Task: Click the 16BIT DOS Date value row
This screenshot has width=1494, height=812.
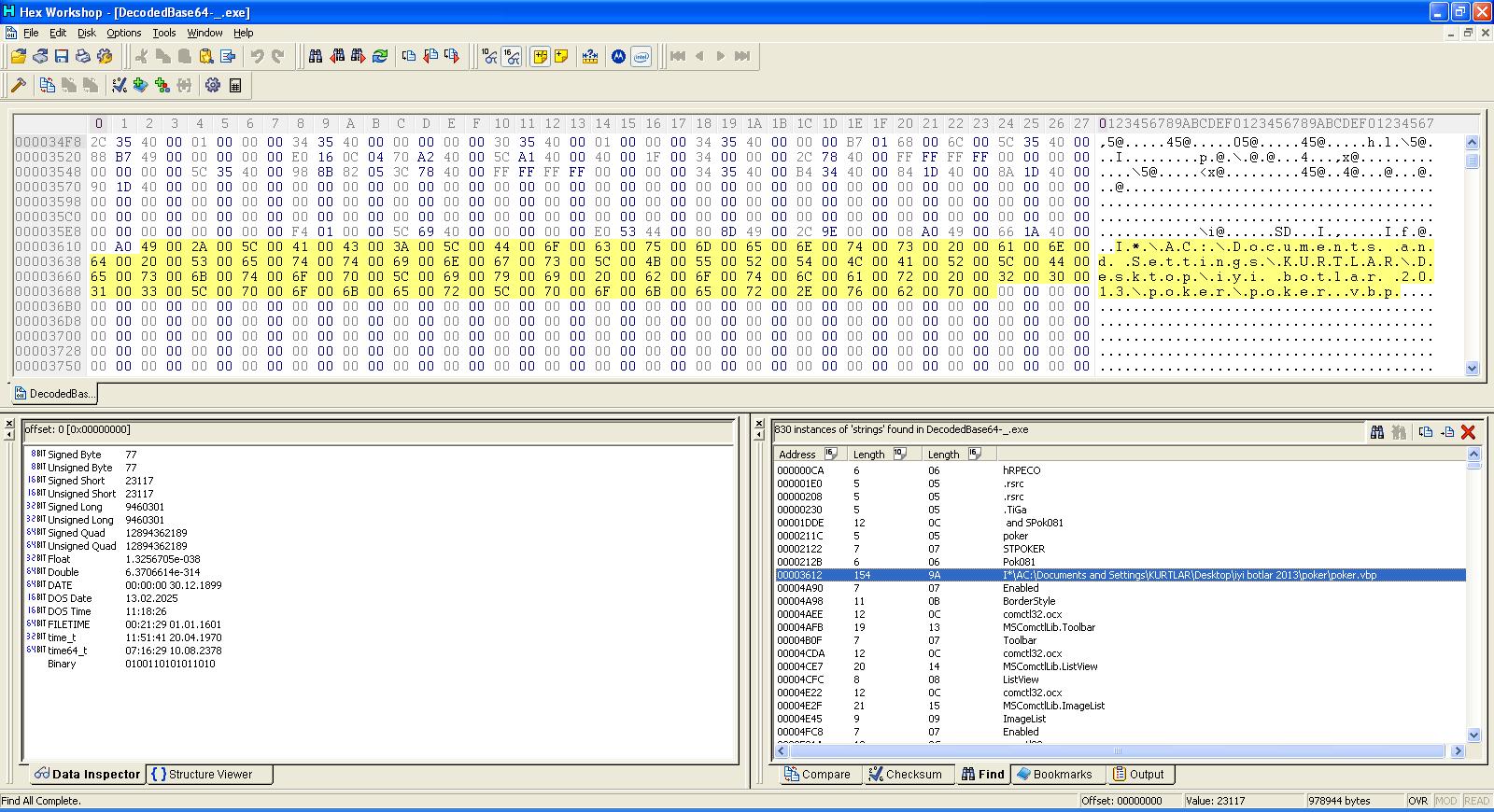Action: [380, 598]
